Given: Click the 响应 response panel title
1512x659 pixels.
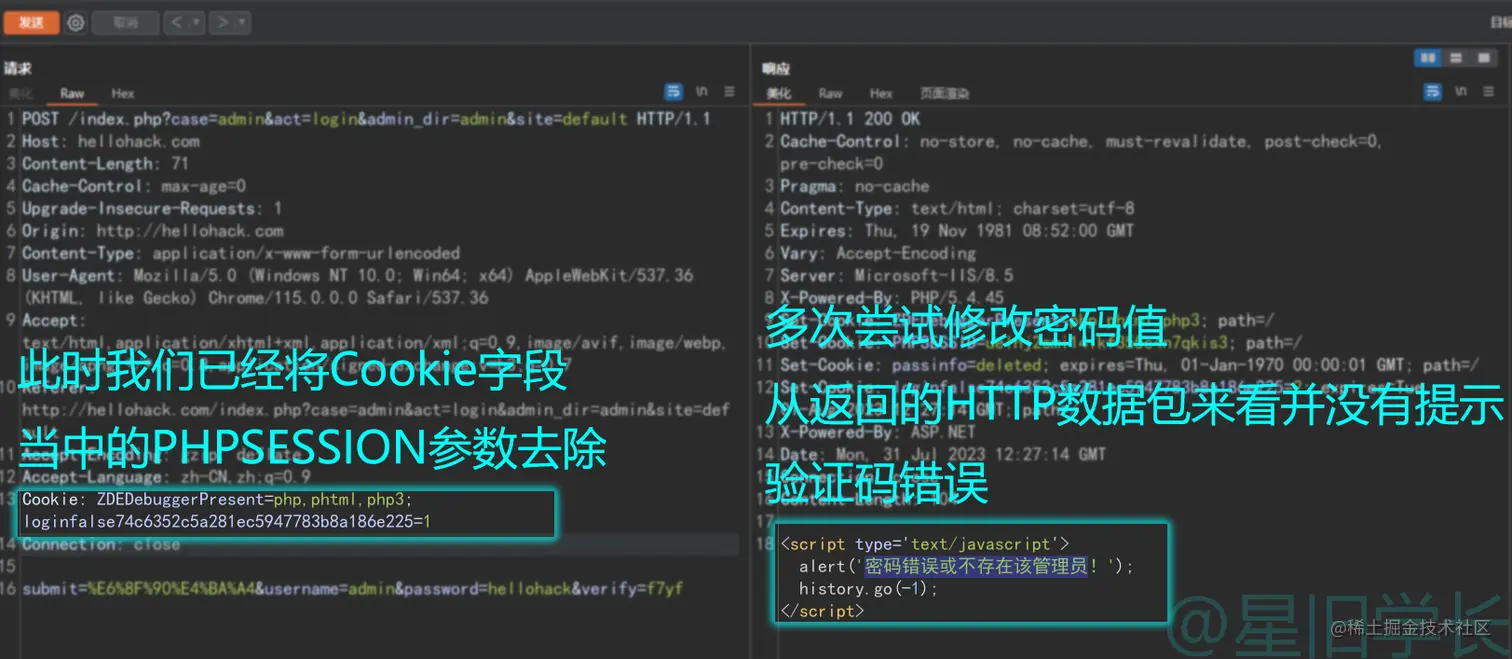Looking at the screenshot, I should coord(776,68).
